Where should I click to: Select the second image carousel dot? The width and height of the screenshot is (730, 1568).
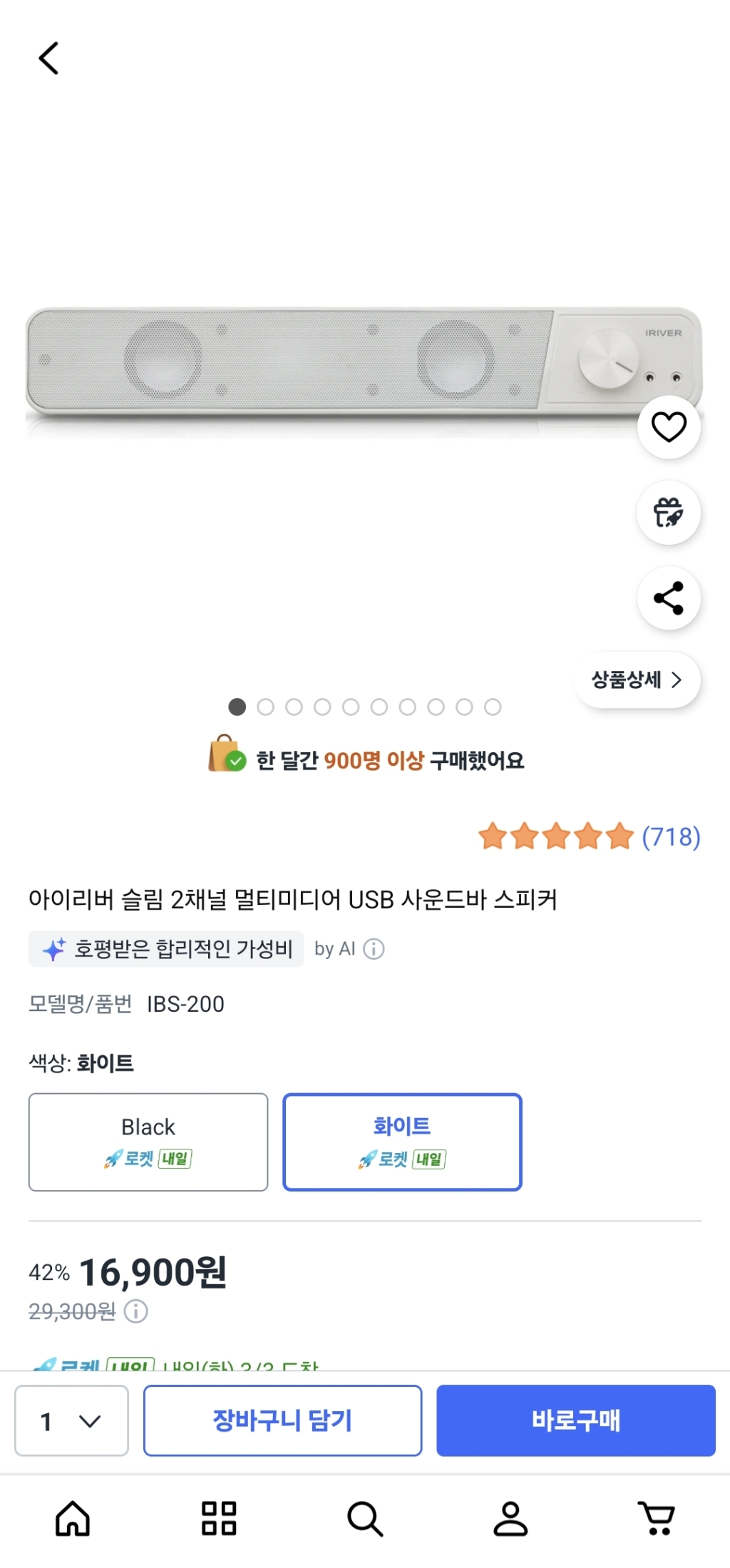pos(267,707)
